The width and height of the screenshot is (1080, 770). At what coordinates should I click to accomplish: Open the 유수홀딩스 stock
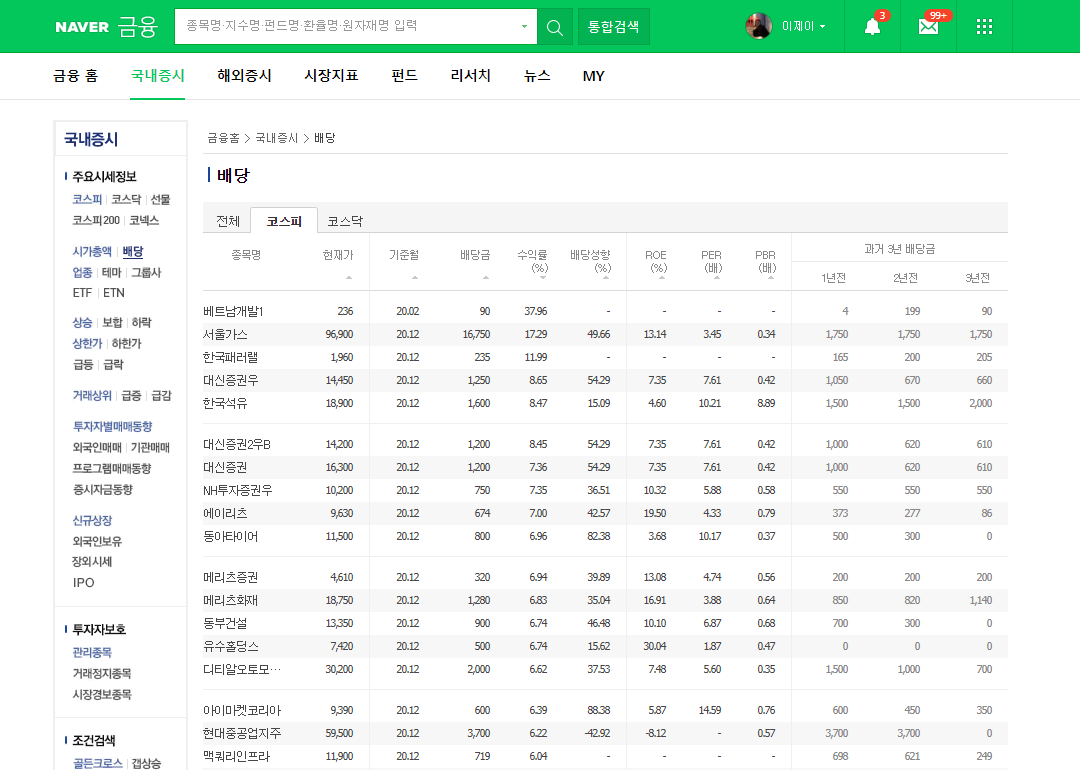click(230, 646)
